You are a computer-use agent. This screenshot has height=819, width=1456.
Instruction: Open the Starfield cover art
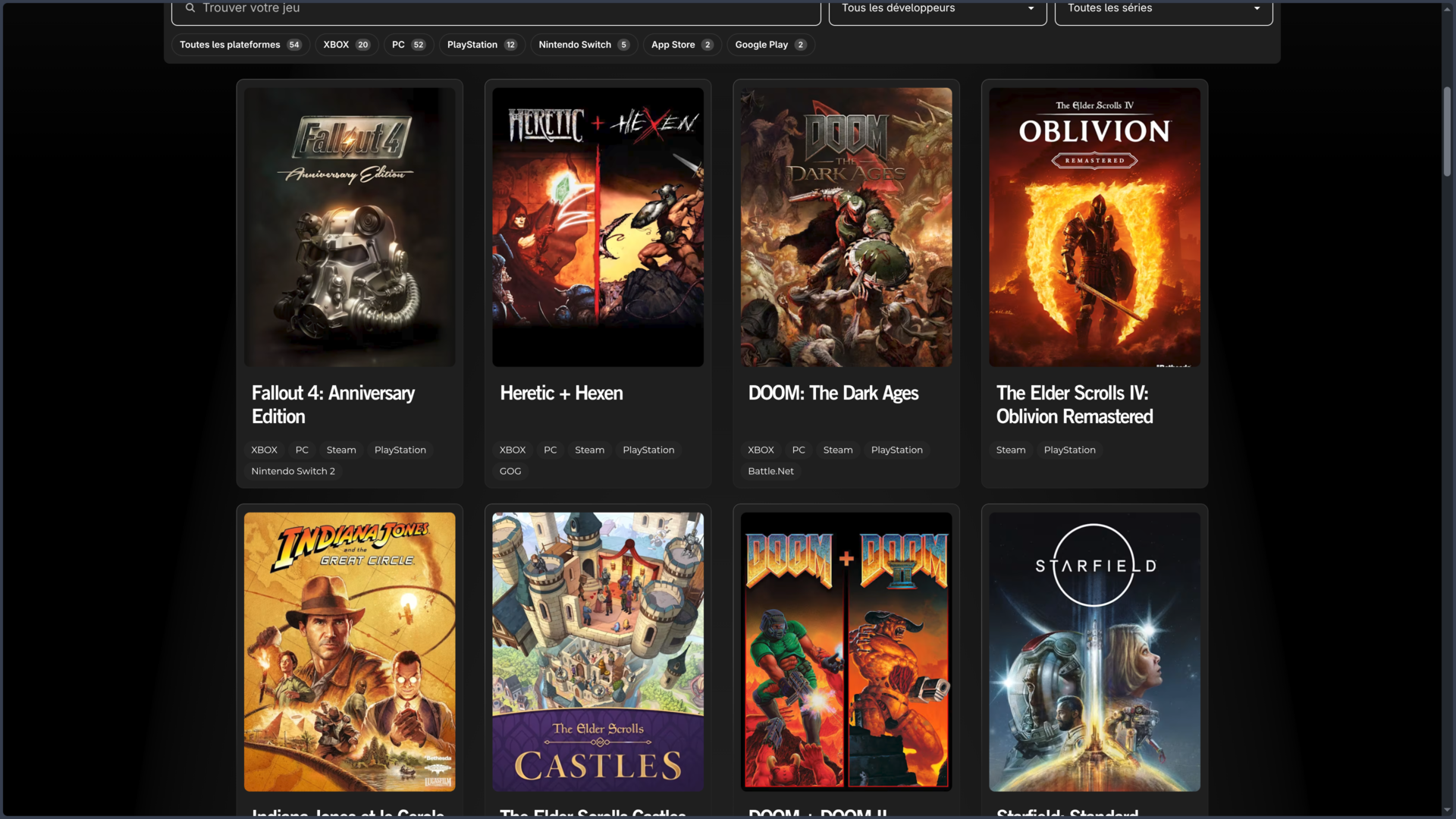(1094, 651)
